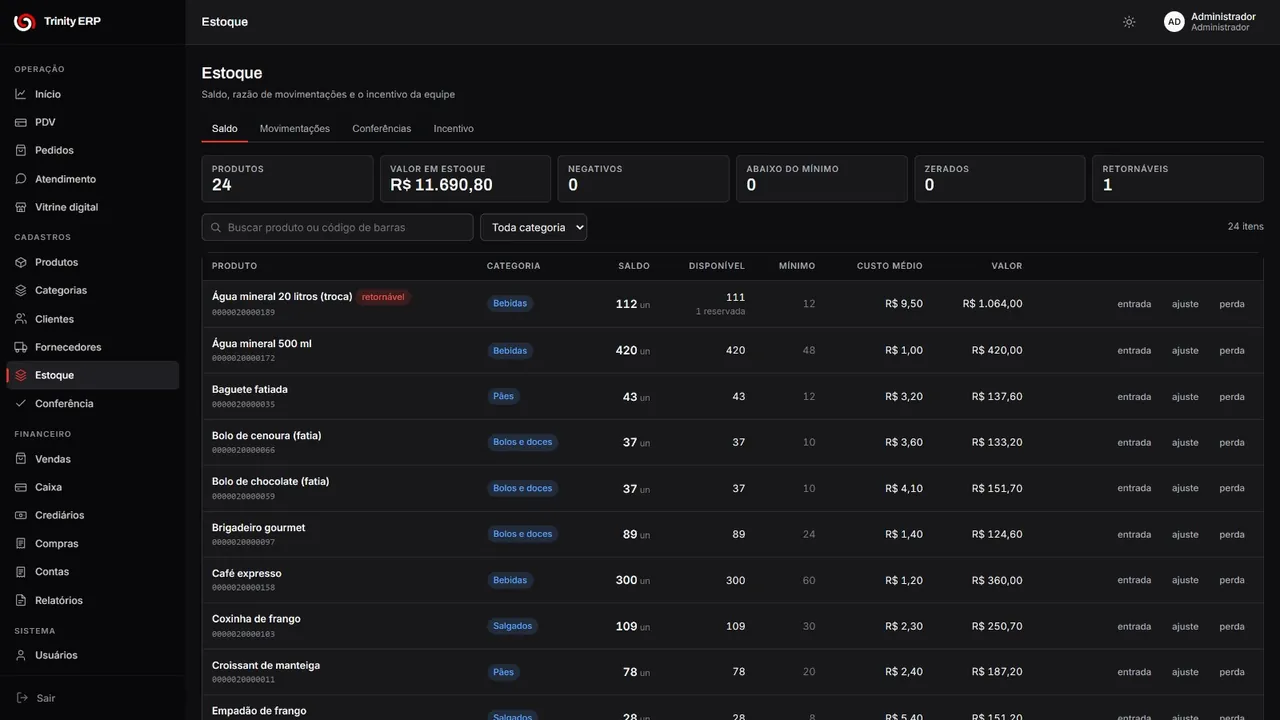The width and height of the screenshot is (1280, 720).
Task: Click the SALDO column header
Action: pyautogui.click(x=634, y=266)
